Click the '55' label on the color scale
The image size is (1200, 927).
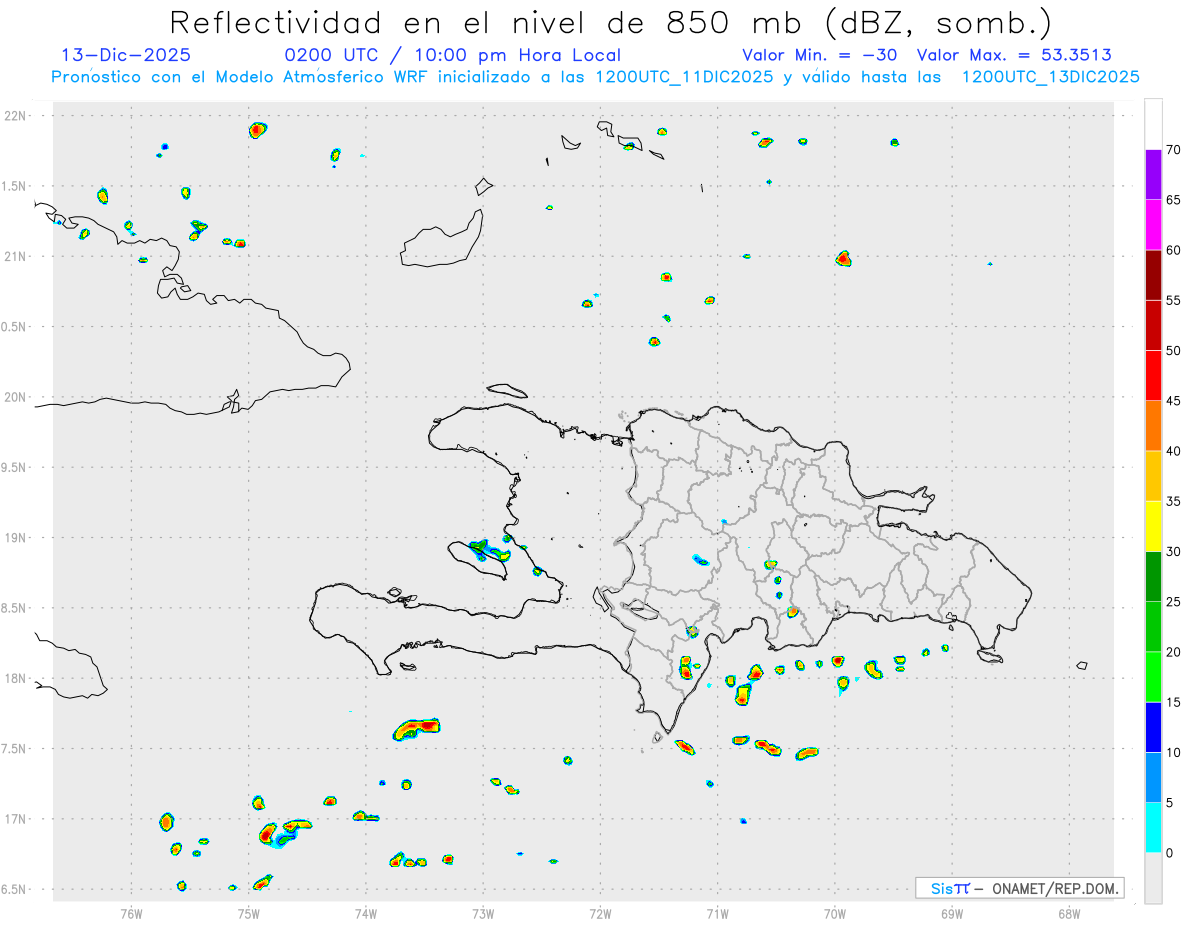pyautogui.click(x=1174, y=300)
